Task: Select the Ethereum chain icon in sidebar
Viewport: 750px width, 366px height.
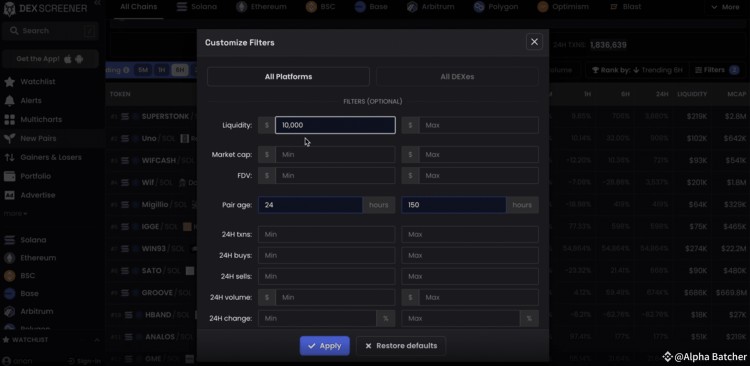Action: pyautogui.click(x=10, y=258)
